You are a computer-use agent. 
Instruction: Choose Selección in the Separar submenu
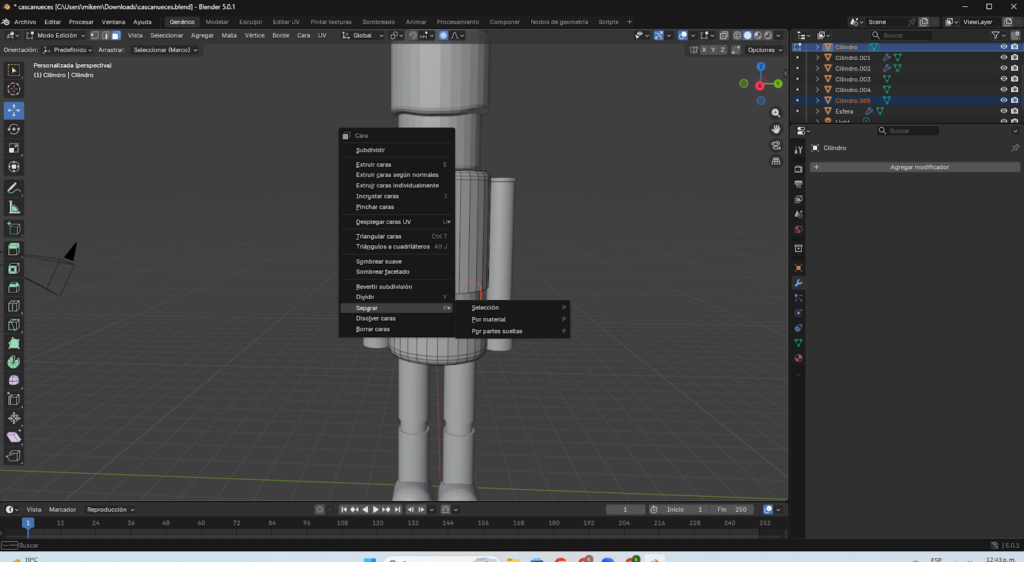tap(486, 308)
